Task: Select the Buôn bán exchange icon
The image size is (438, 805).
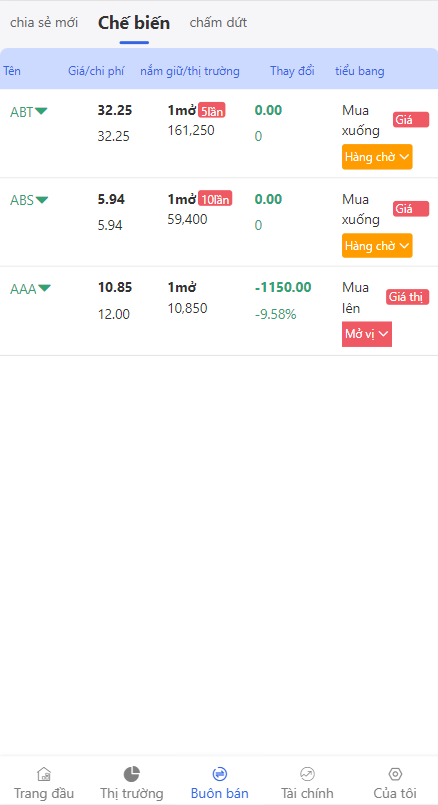Action: [x=219, y=774]
